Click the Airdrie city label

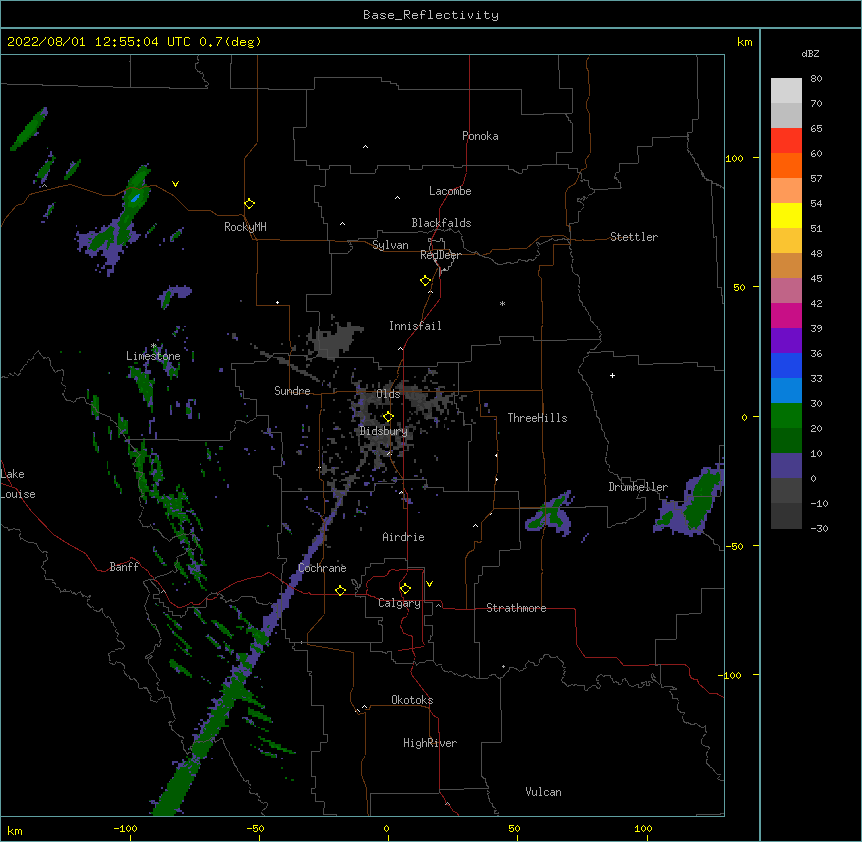click(x=403, y=537)
